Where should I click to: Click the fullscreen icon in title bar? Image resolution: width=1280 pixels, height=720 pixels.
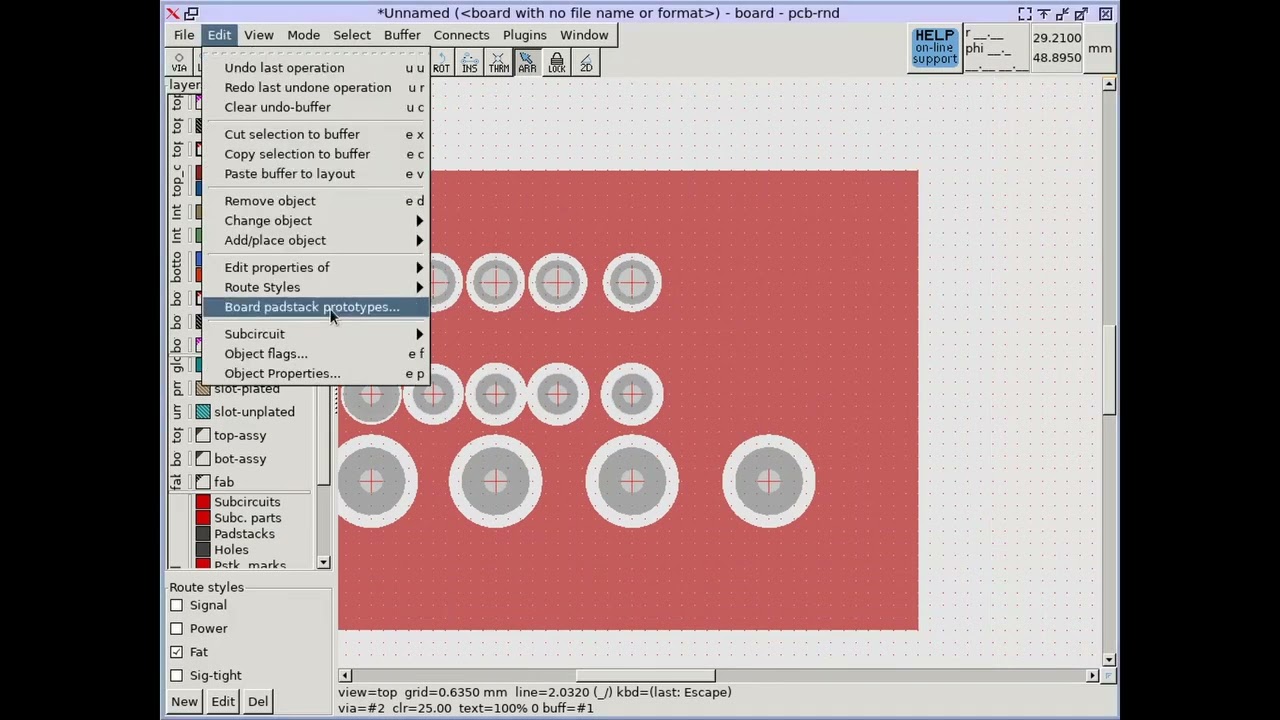1025,13
